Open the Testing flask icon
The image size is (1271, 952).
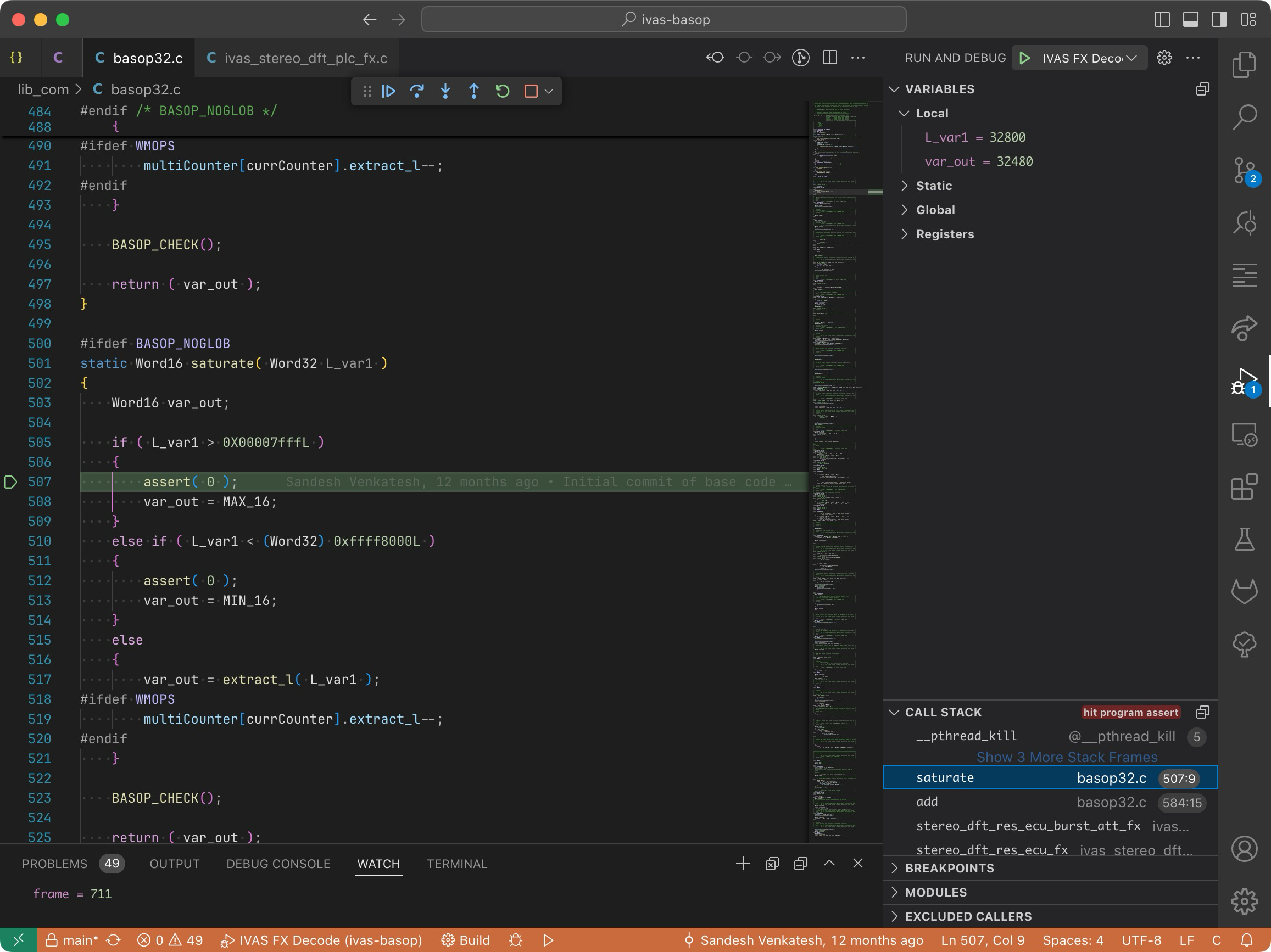1244,539
